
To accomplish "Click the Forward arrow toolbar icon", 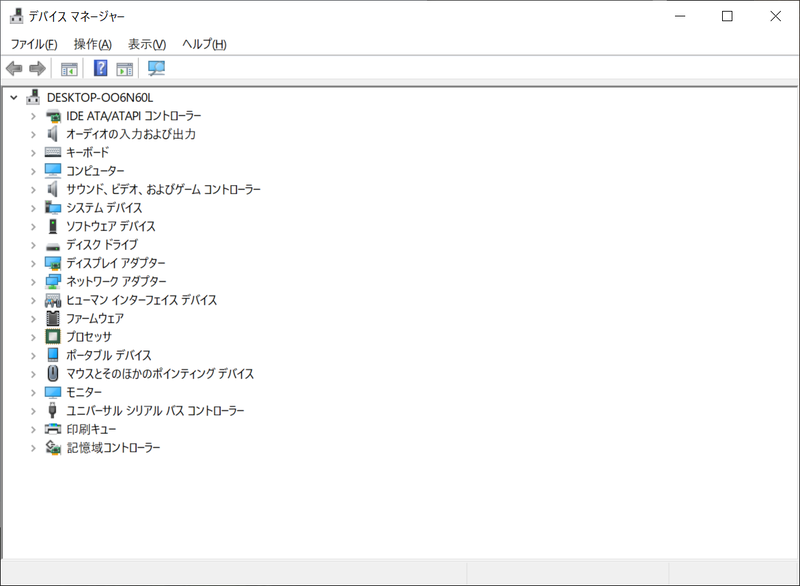I will 37,68.
